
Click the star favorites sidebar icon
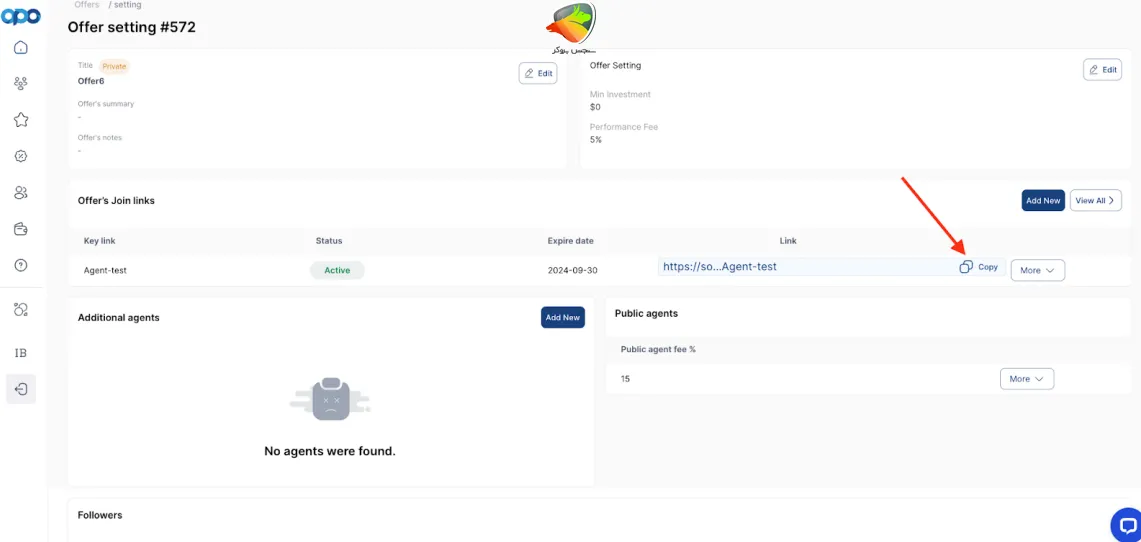point(21,120)
